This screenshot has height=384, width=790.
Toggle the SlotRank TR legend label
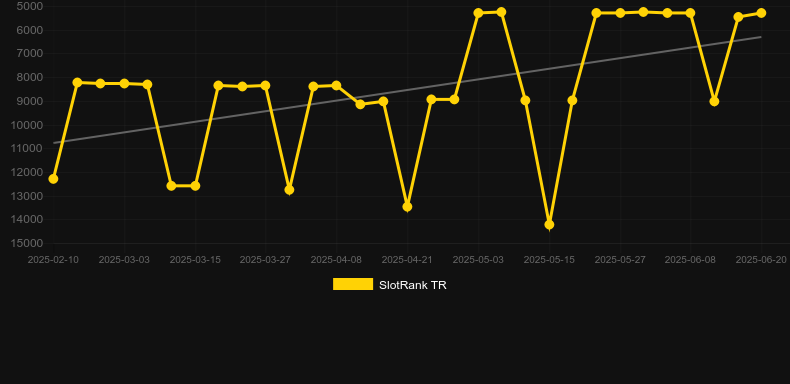tap(413, 285)
